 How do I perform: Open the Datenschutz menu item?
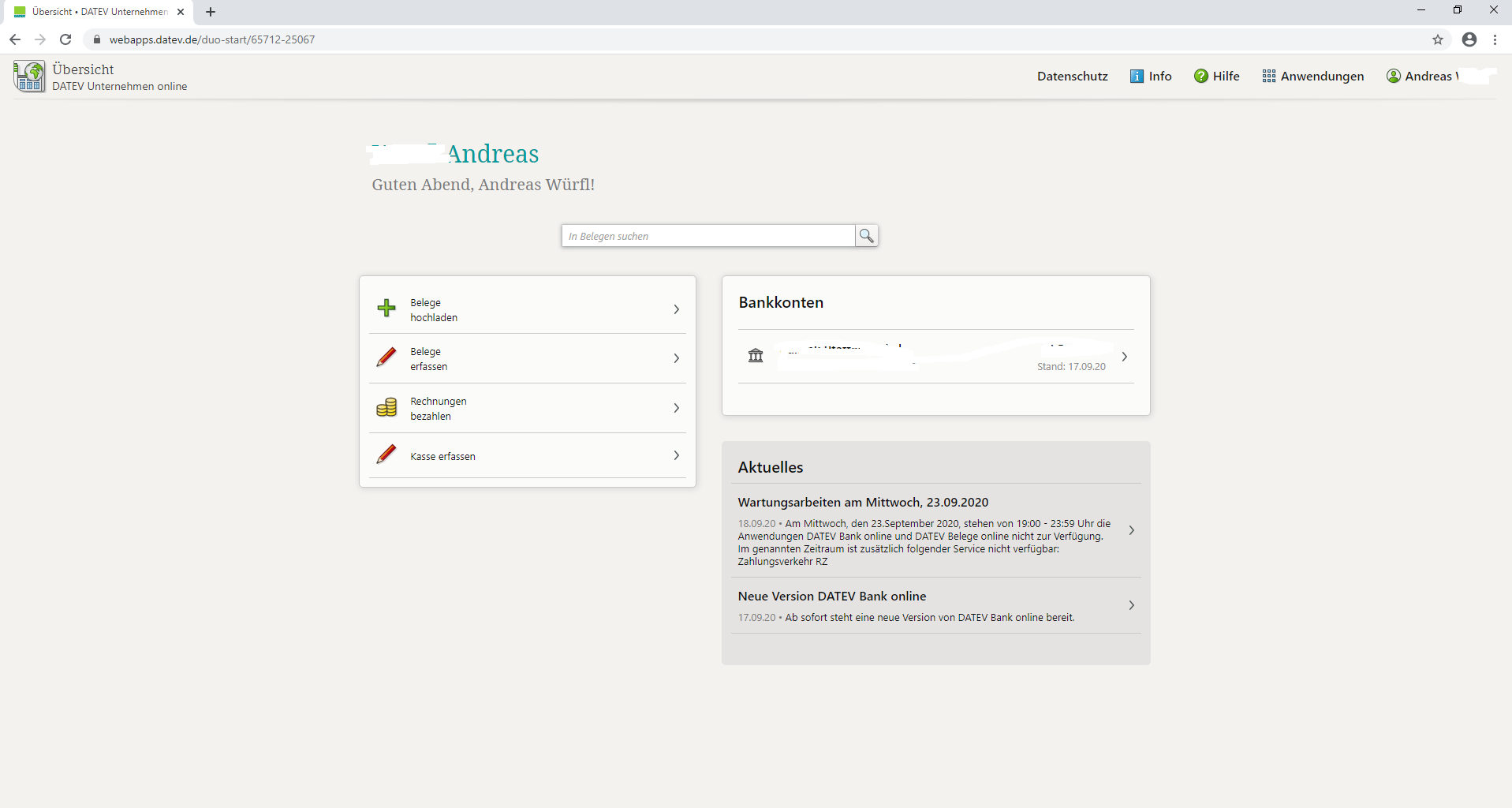pos(1073,77)
